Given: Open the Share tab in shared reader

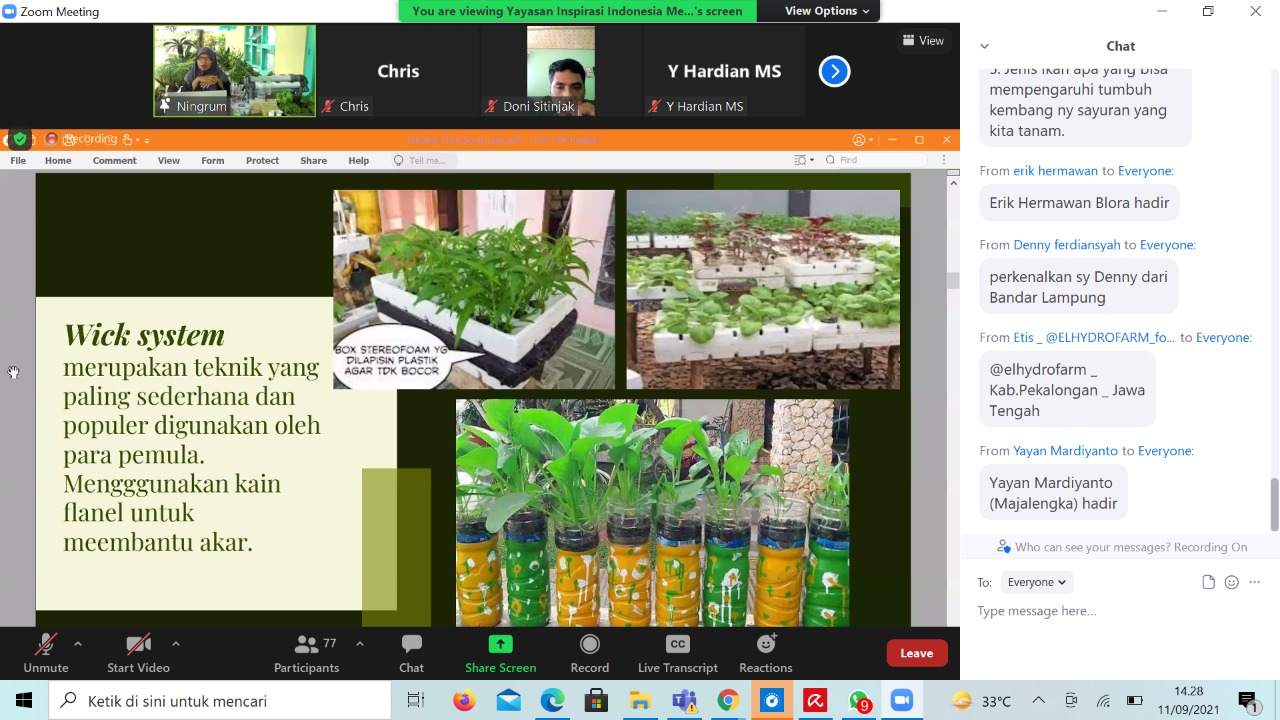Looking at the screenshot, I should point(313,160).
